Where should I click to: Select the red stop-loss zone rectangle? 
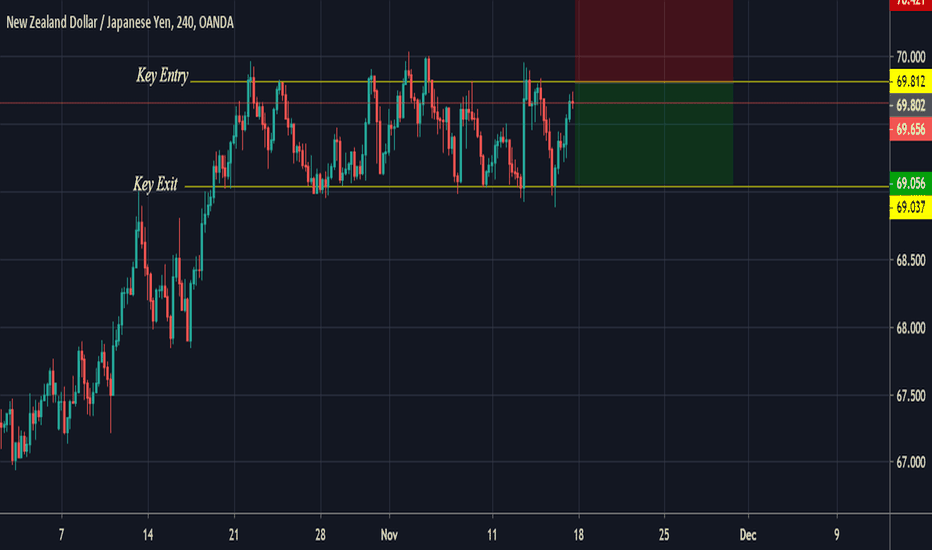(x=654, y=40)
